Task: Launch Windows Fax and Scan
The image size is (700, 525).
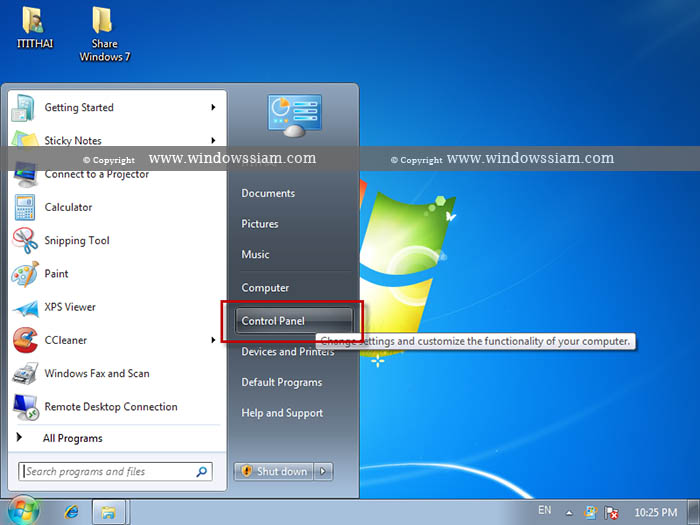Action: (x=97, y=374)
